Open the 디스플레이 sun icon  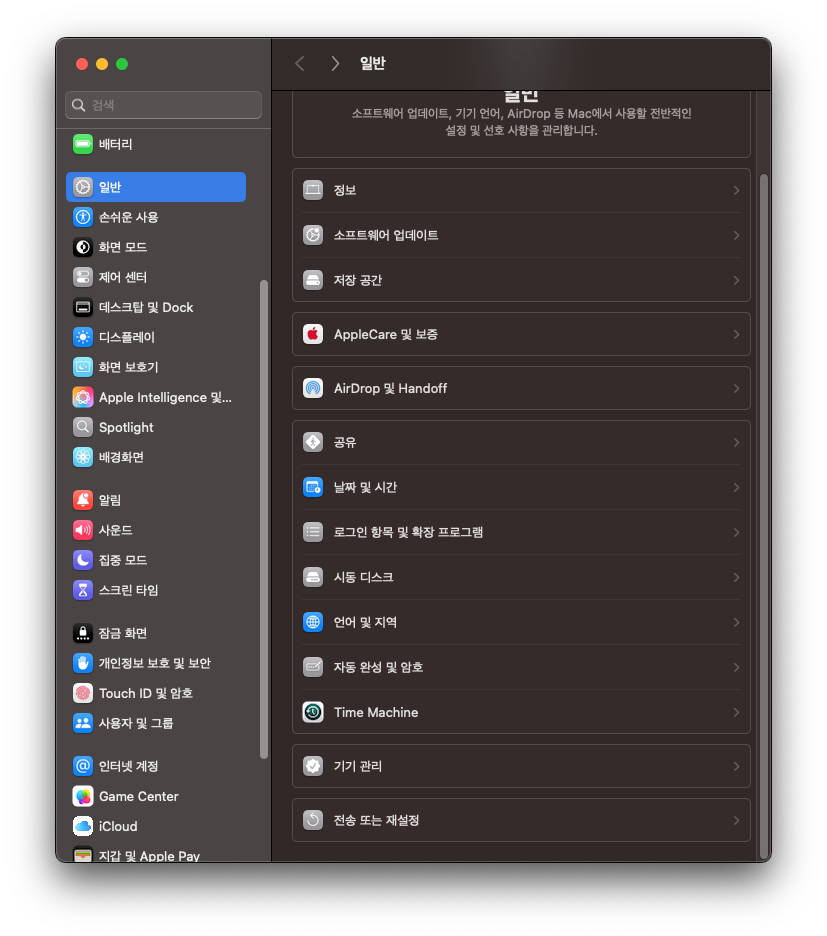point(83,337)
